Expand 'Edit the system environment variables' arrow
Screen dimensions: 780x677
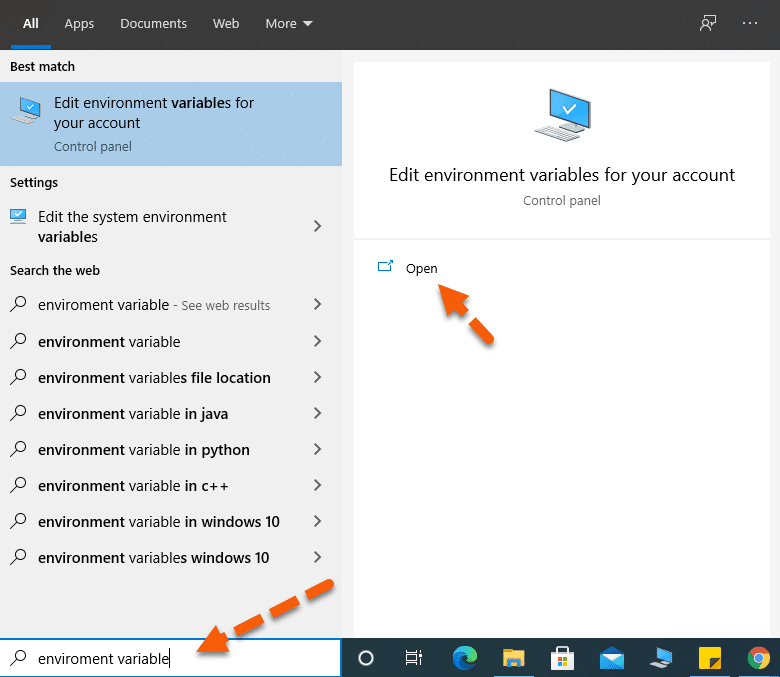[x=318, y=226]
